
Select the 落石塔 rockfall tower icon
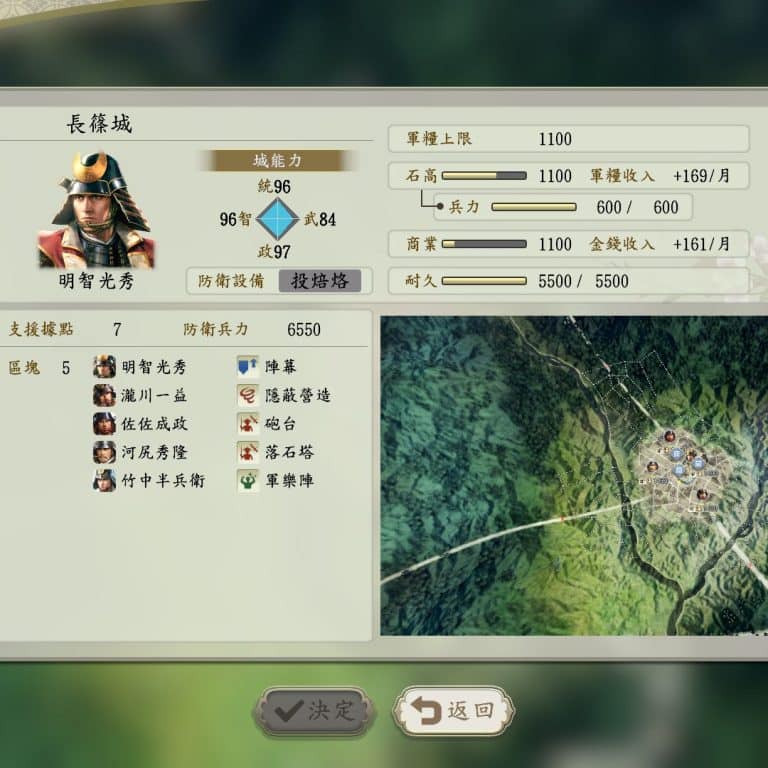[248, 452]
